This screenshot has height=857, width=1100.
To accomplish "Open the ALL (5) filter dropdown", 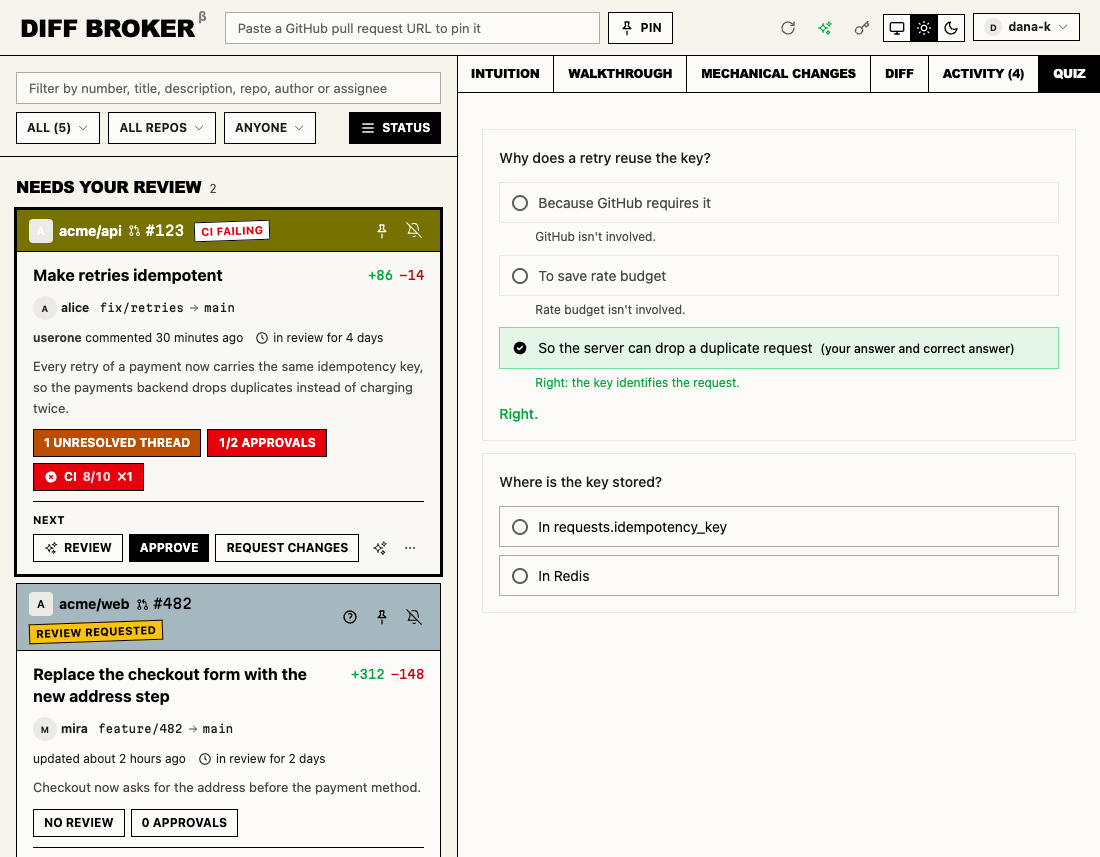I will click(x=58, y=128).
